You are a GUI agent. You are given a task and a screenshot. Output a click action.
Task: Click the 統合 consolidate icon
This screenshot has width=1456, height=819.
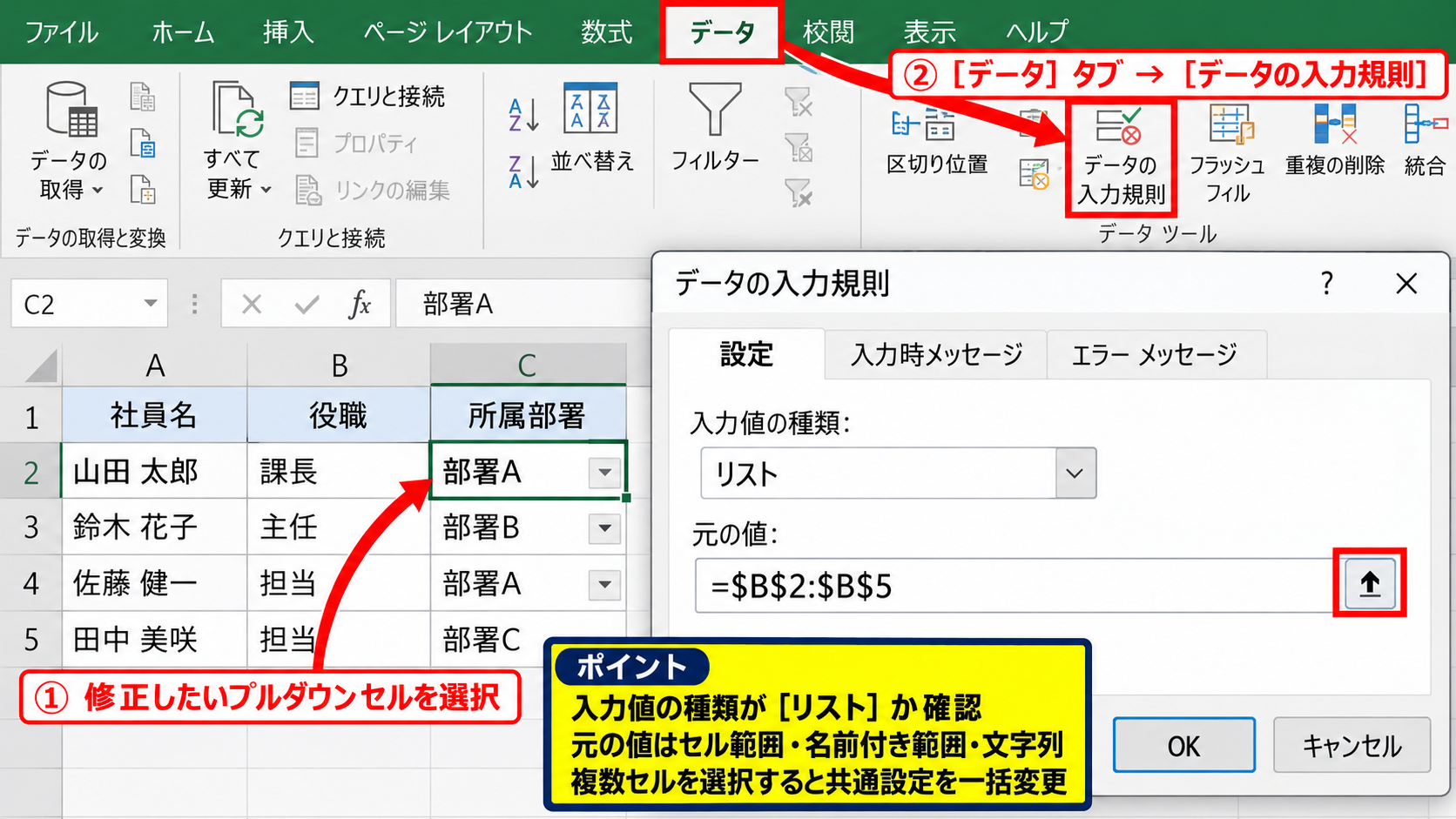point(1425,124)
